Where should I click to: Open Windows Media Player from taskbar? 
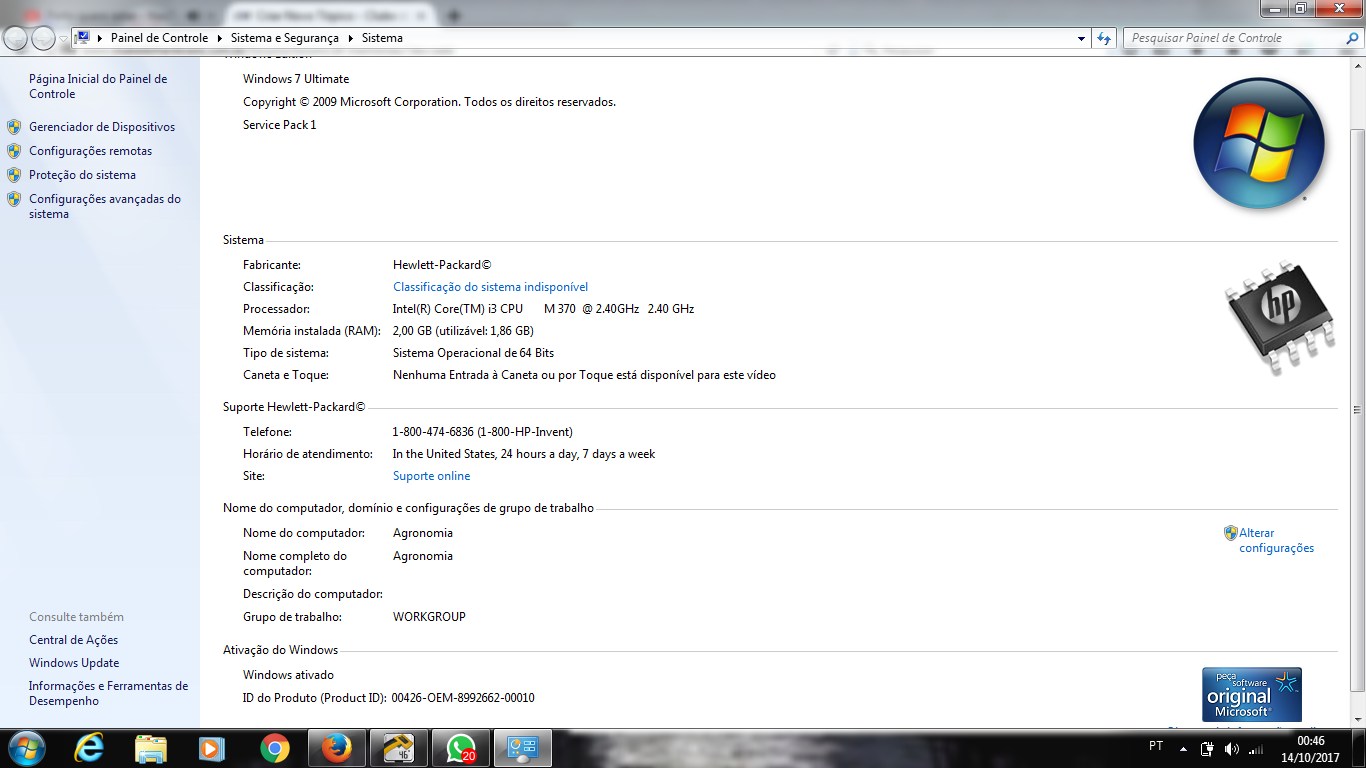(x=211, y=748)
